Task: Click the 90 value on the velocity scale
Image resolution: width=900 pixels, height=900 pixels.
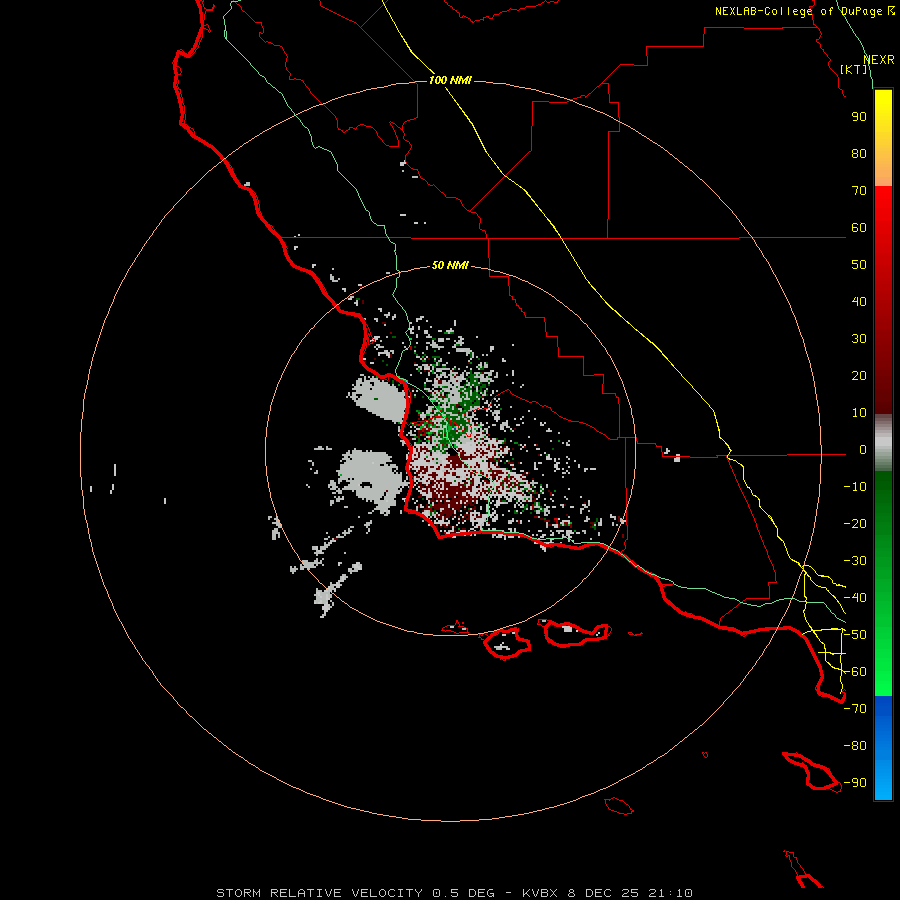Action: [x=859, y=117]
